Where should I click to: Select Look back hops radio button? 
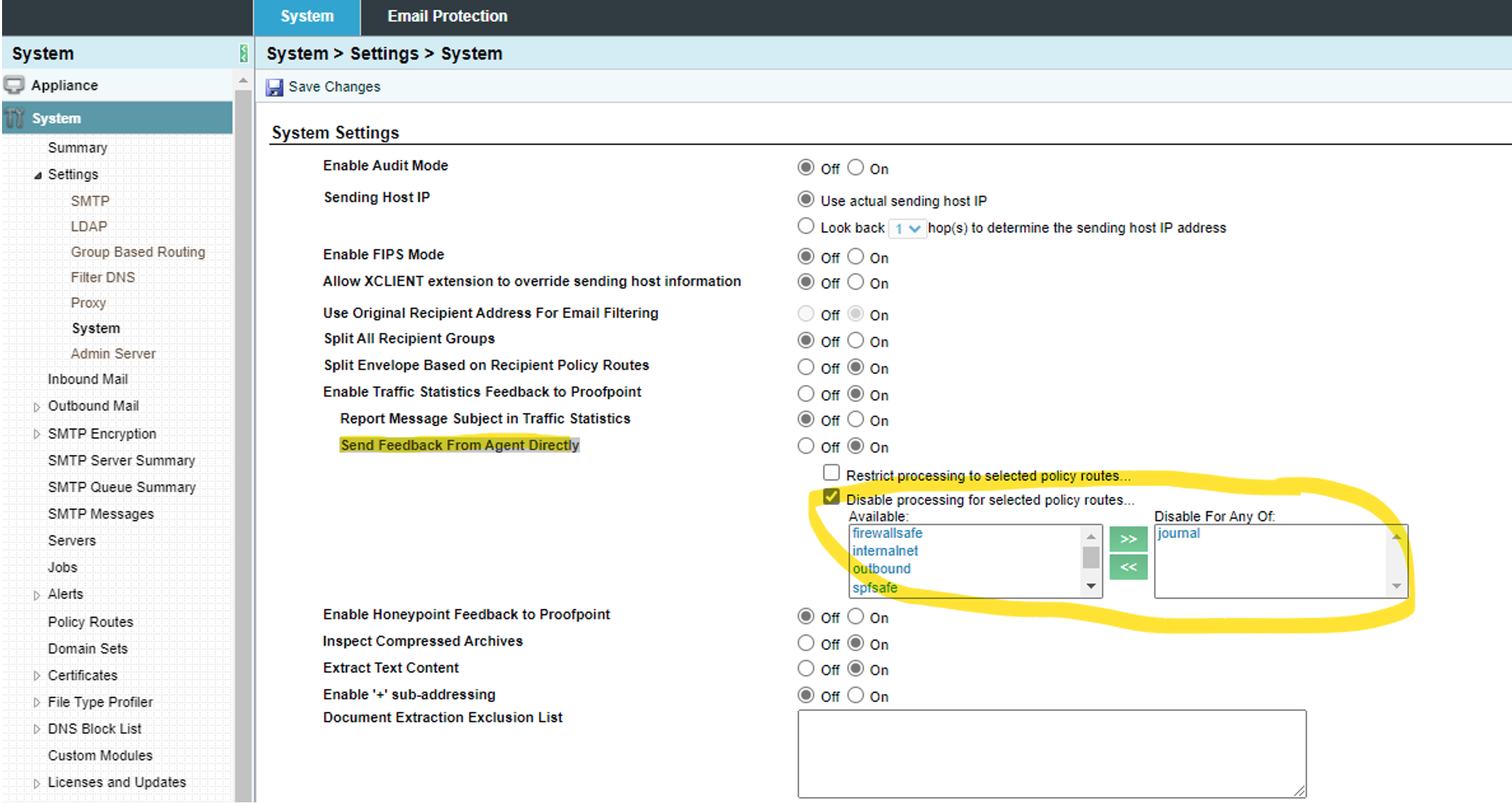(805, 226)
